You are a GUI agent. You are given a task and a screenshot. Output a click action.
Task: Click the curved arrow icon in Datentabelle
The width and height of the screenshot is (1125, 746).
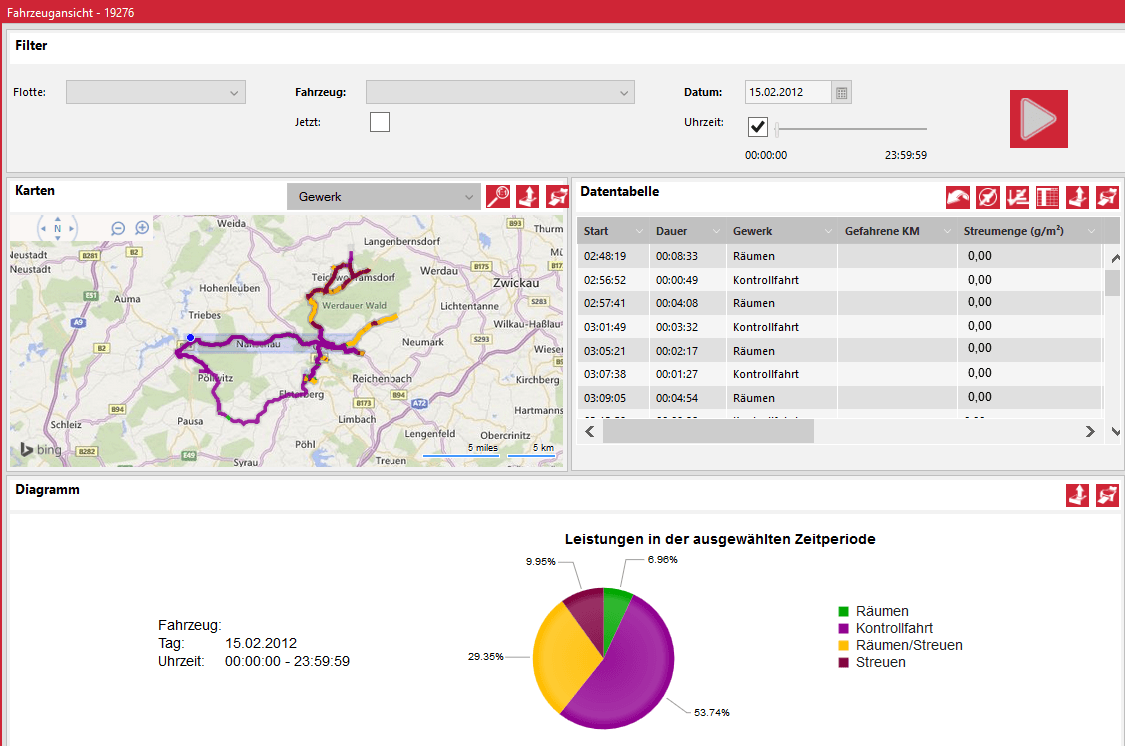(x=958, y=197)
